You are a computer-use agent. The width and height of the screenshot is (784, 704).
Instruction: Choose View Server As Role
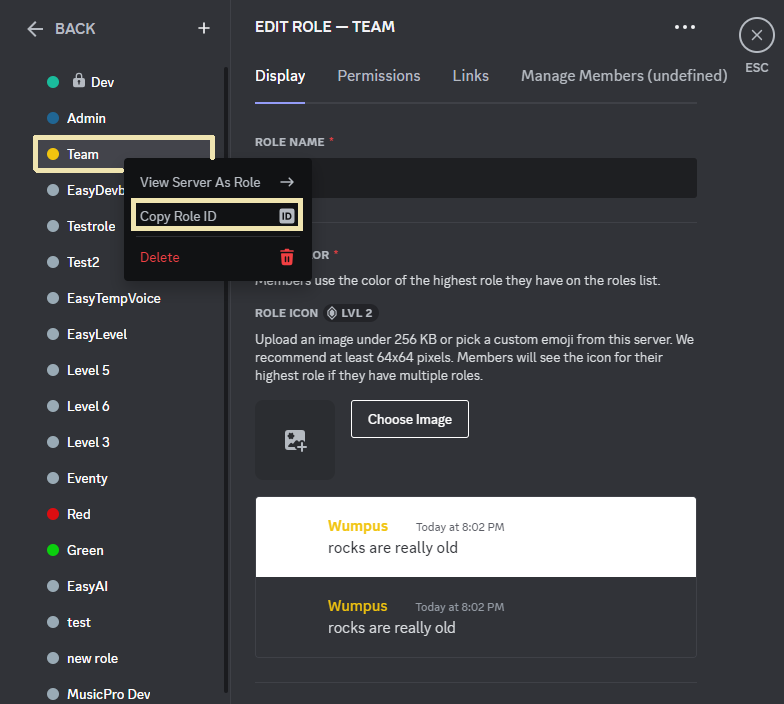(217, 182)
